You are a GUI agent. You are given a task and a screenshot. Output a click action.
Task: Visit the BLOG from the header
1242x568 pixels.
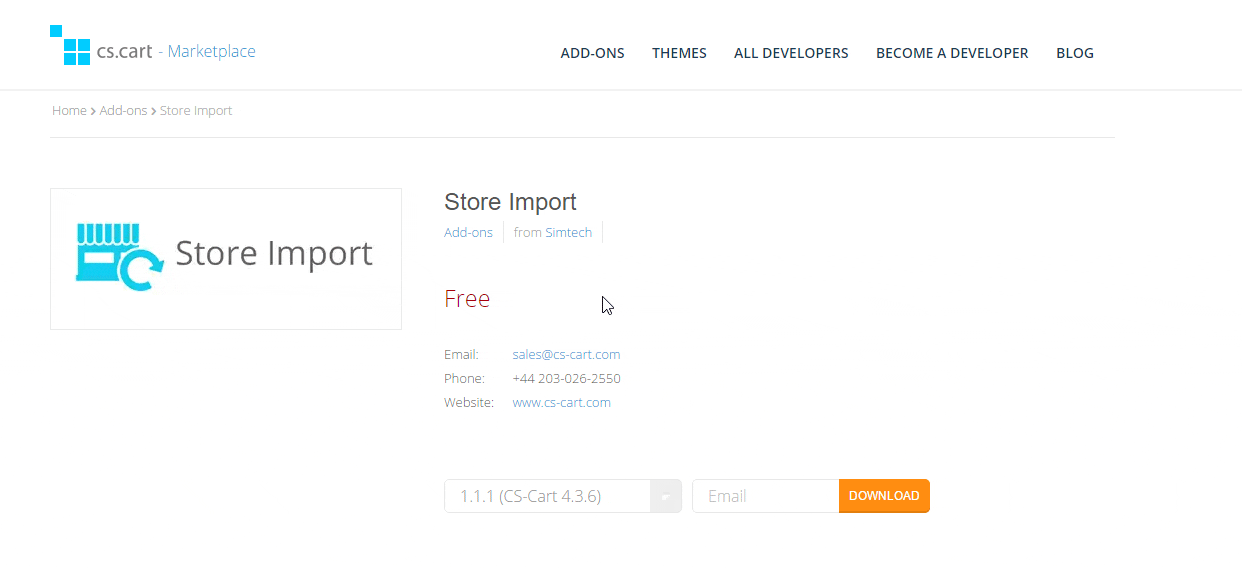1074,53
